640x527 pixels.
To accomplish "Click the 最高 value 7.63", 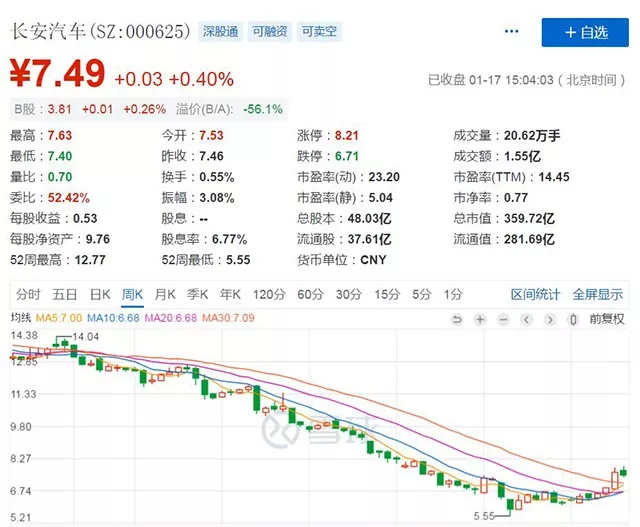I will coord(60,136).
